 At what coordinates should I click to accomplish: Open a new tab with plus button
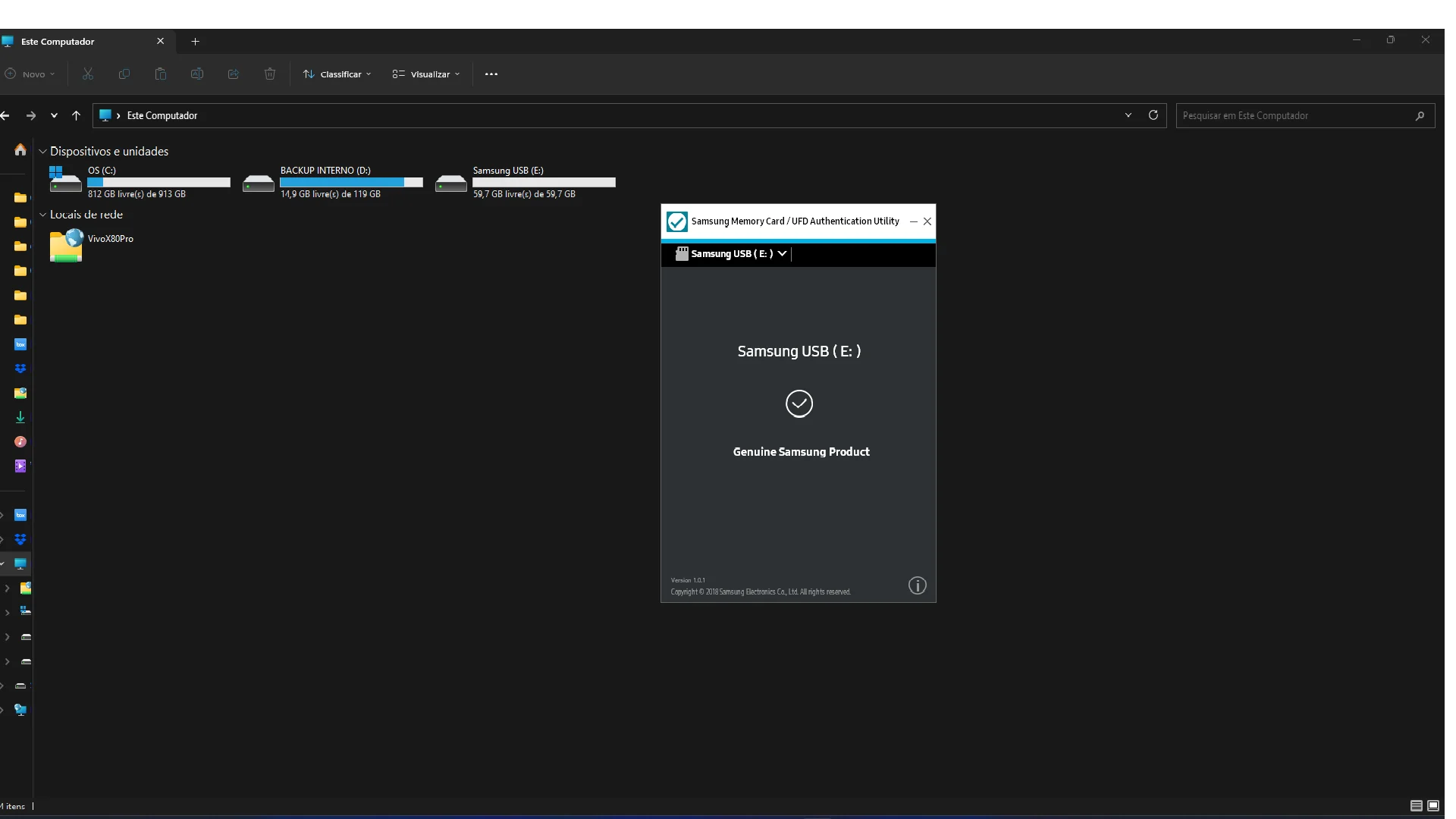pyautogui.click(x=195, y=42)
